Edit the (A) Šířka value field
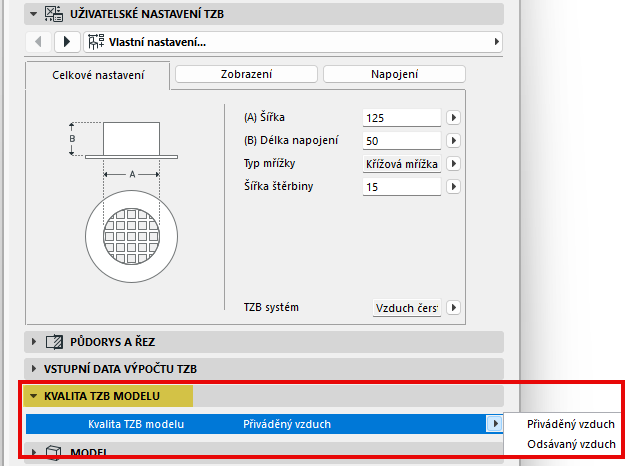The width and height of the screenshot is (631, 466). coord(402,118)
